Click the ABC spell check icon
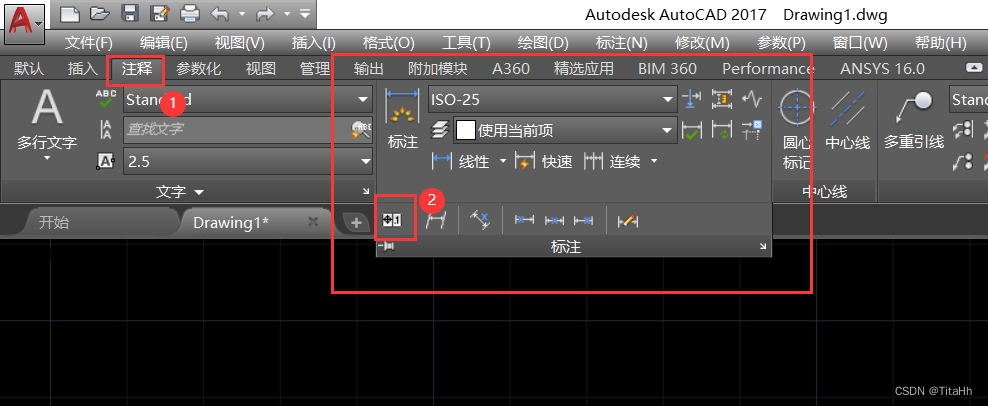The image size is (988, 406). 105,99
